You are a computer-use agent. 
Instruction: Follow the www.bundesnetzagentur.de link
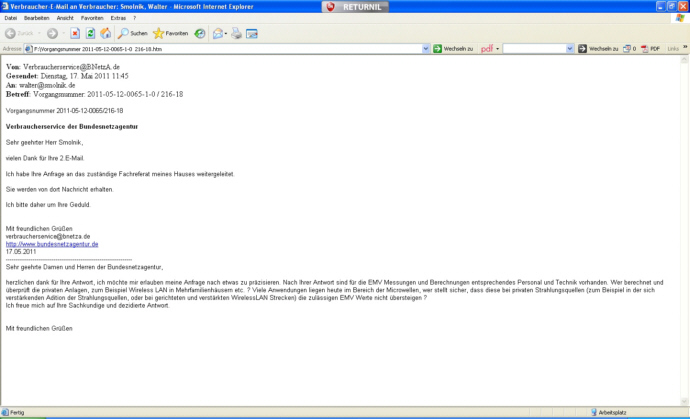tap(52, 243)
